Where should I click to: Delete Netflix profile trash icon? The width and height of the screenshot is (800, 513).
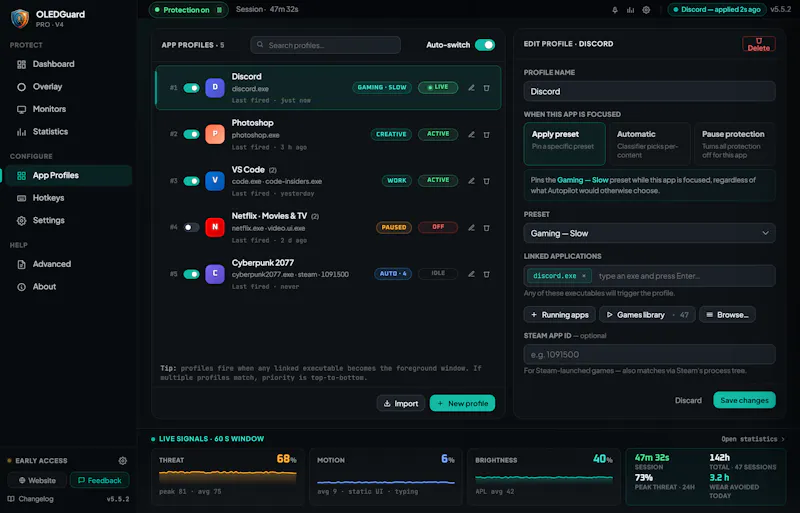coord(487,228)
